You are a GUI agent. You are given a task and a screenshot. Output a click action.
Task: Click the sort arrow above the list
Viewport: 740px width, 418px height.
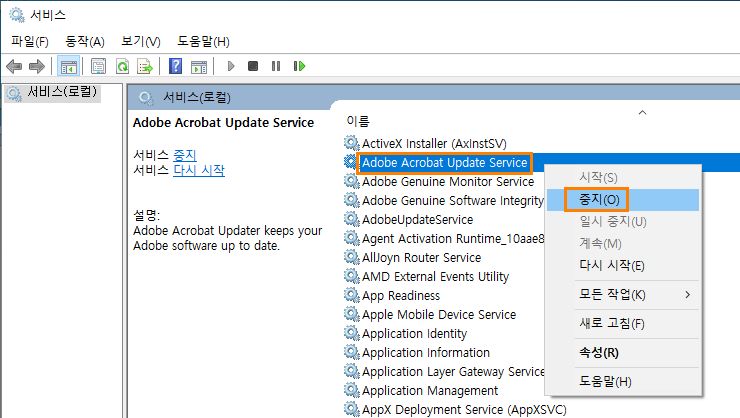click(642, 112)
